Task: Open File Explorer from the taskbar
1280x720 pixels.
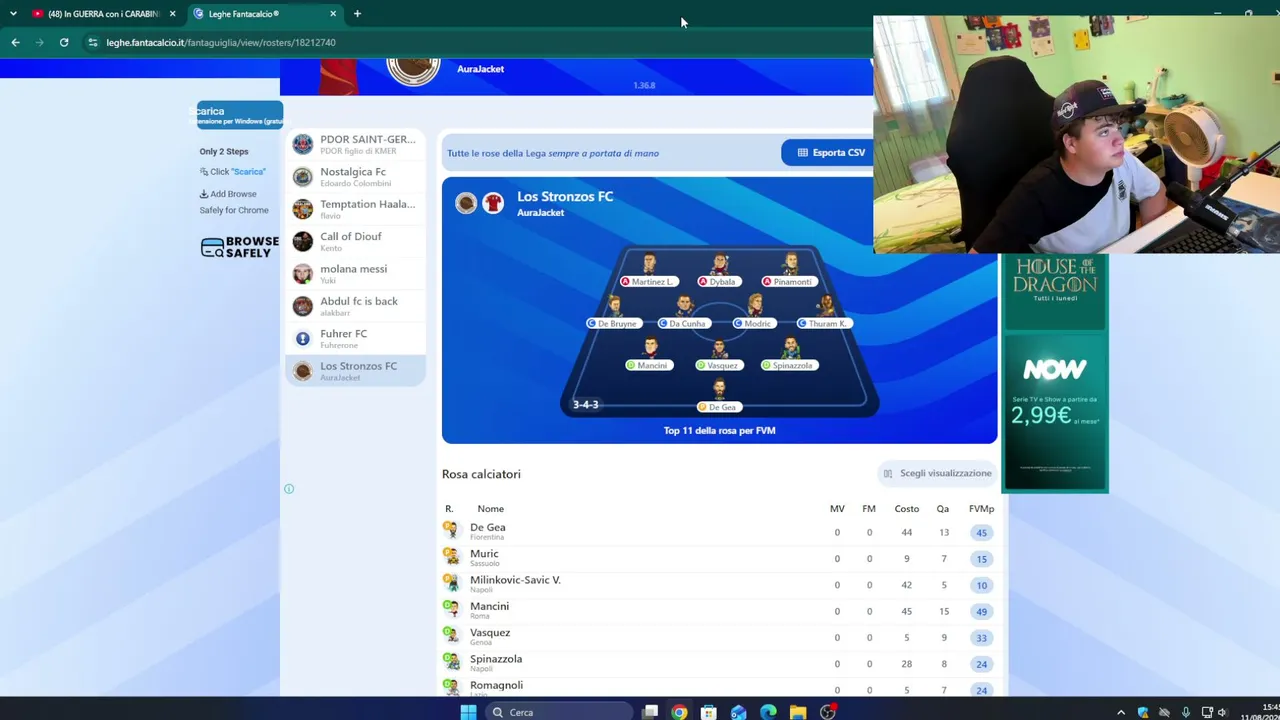Action: click(x=798, y=712)
